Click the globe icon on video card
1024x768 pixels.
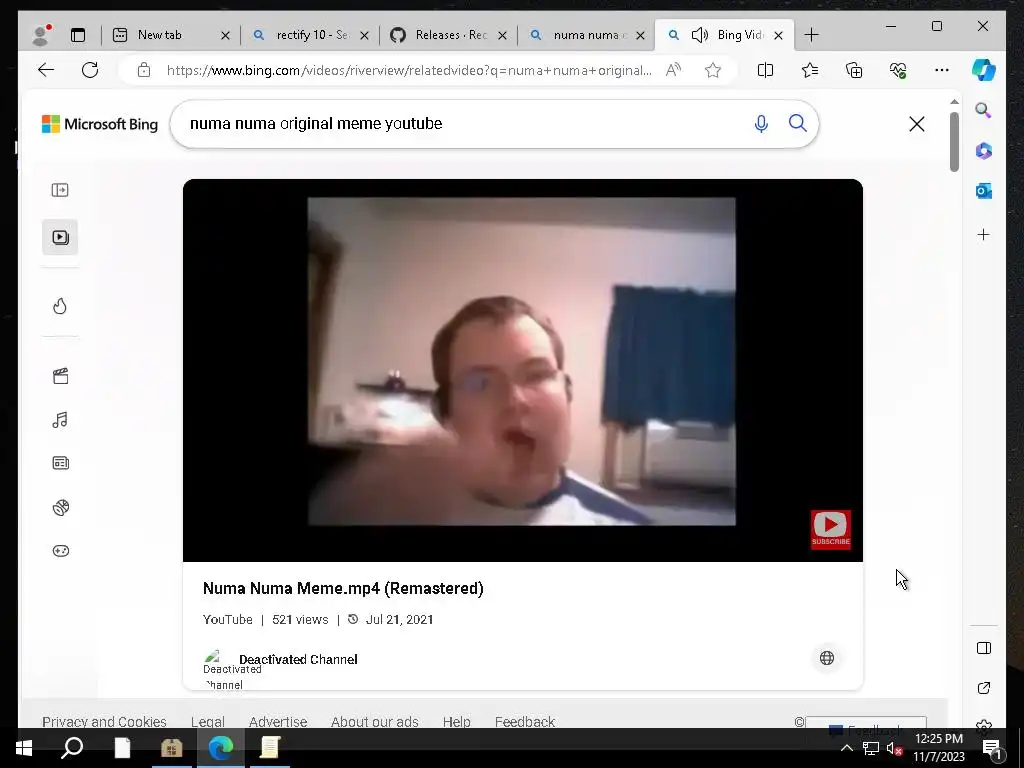tap(827, 658)
